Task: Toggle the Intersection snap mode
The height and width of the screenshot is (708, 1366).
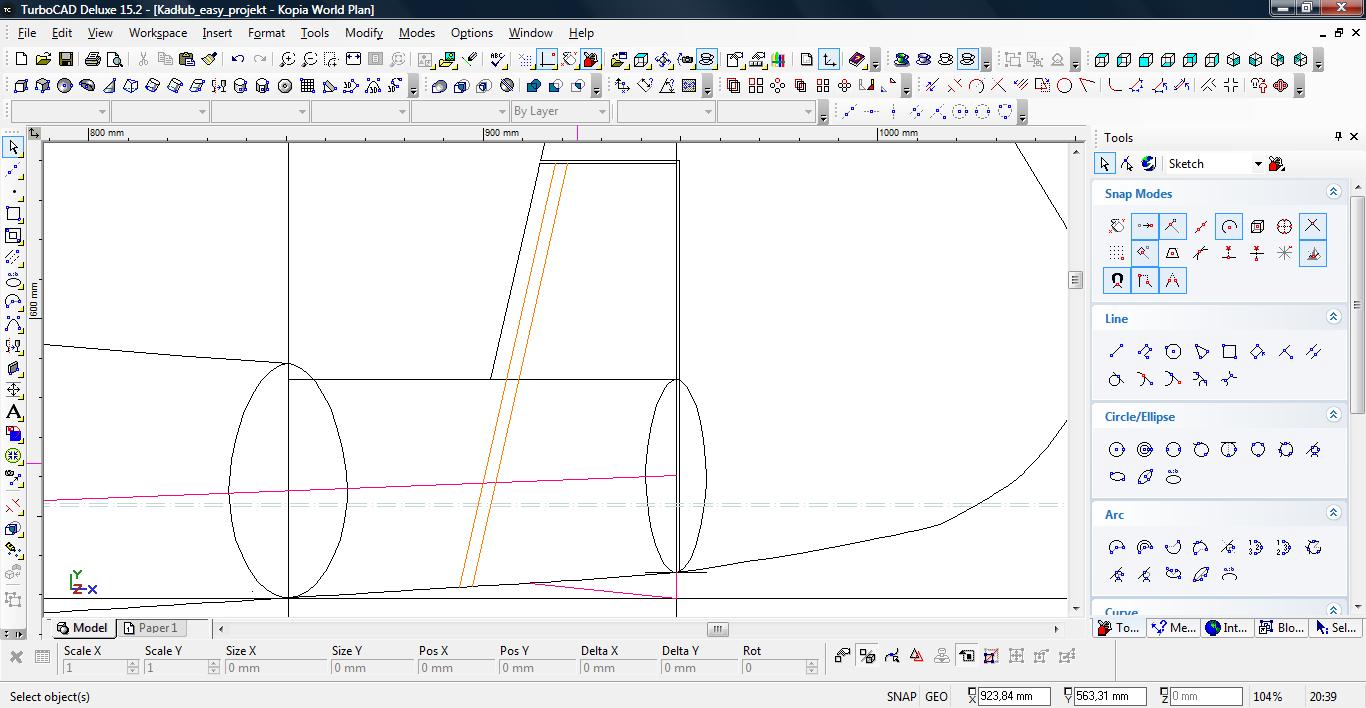Action: [1312, 226]
